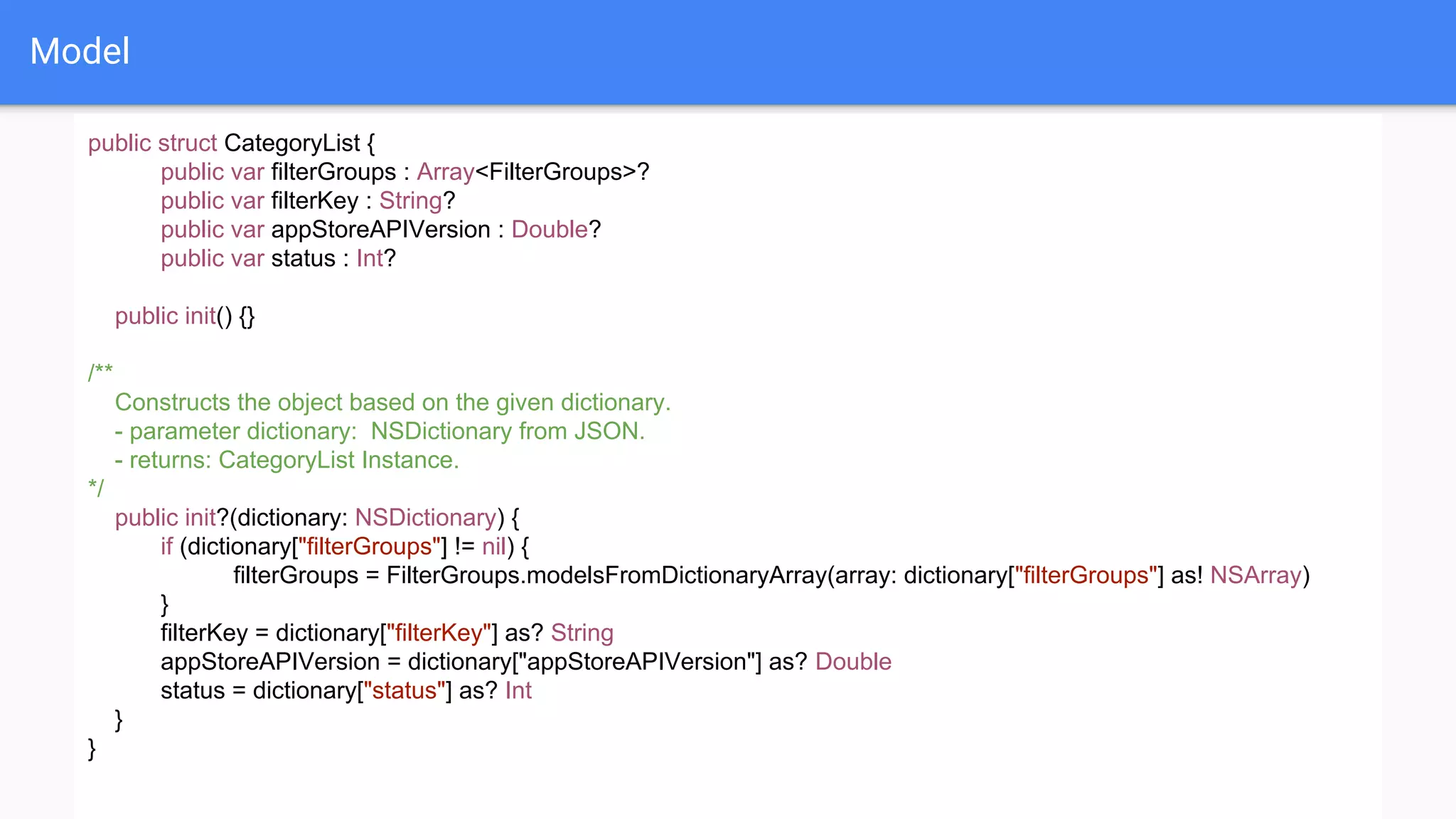This screenshot has width=1456, height=819.
Task: Click the 'public init?(dictionary: NSDictionary) {' line
Action: pyautogui.click(x=317, y=518)
